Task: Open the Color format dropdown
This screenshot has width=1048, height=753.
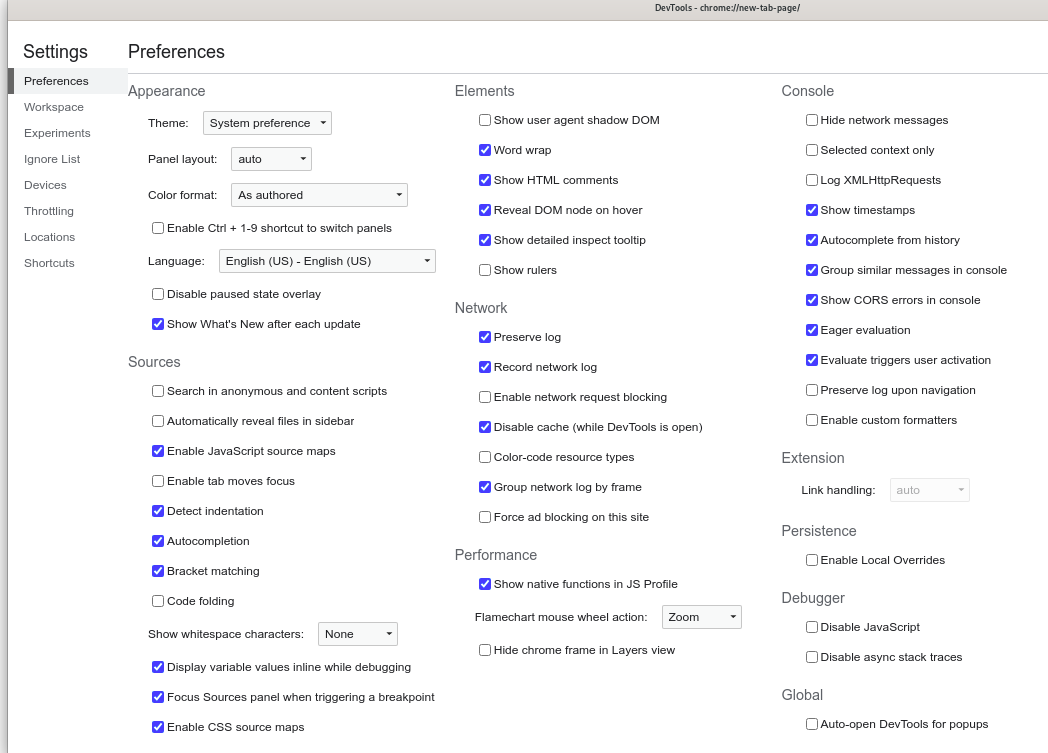Action: pos(319,195)
